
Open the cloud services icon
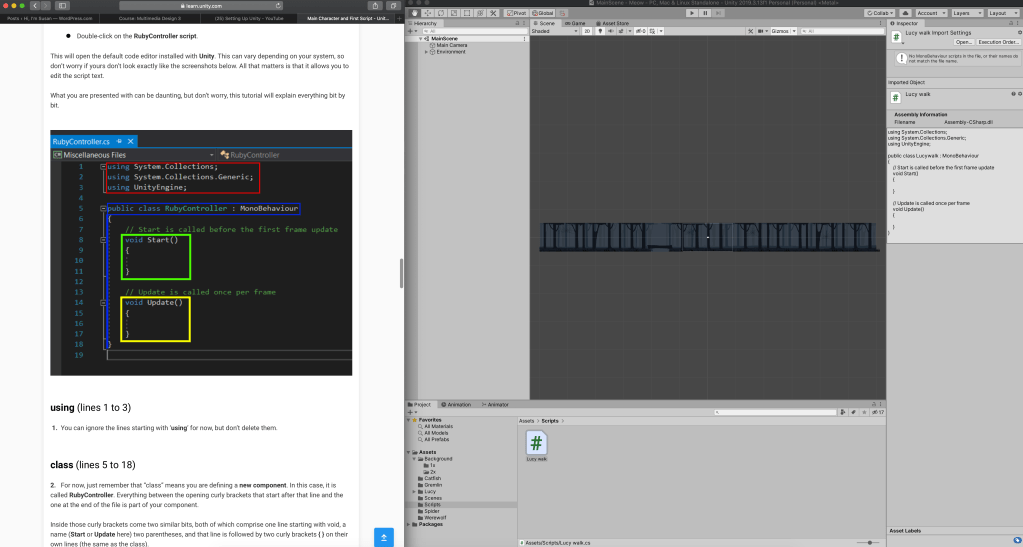[x=906, y=12]
